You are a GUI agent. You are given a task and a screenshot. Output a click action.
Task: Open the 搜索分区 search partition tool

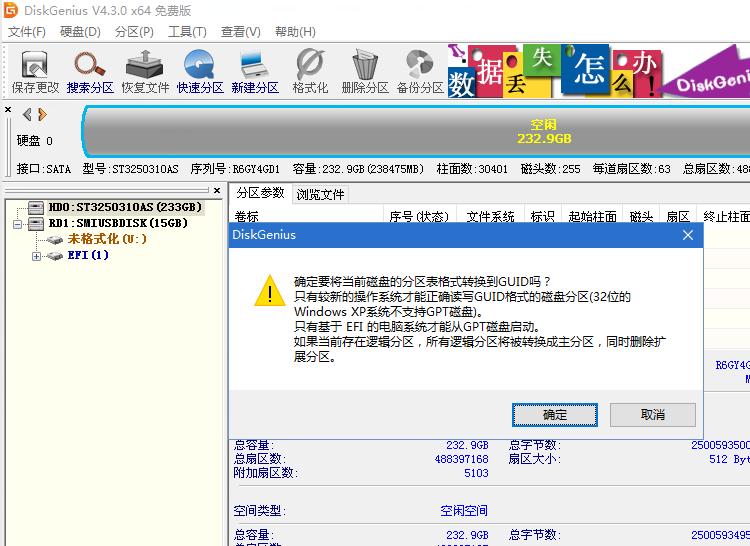90,72
